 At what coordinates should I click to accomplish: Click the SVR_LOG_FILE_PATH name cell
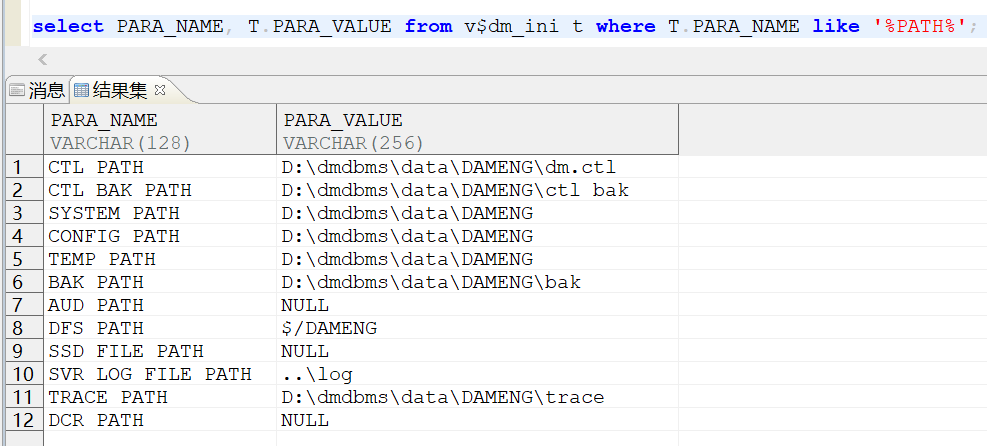[x=150, y=374]
